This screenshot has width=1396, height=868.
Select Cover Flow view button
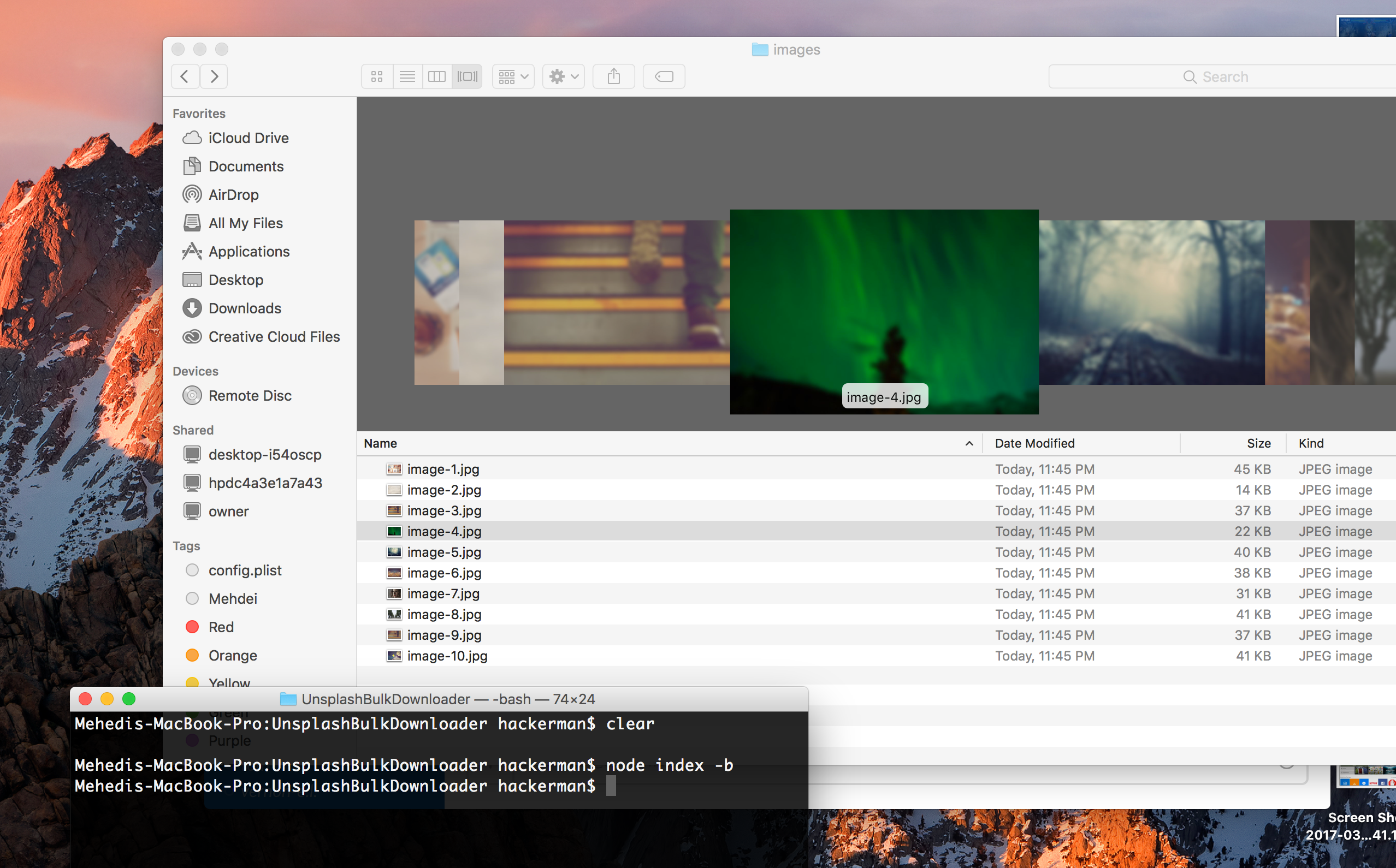coord(467,76)
